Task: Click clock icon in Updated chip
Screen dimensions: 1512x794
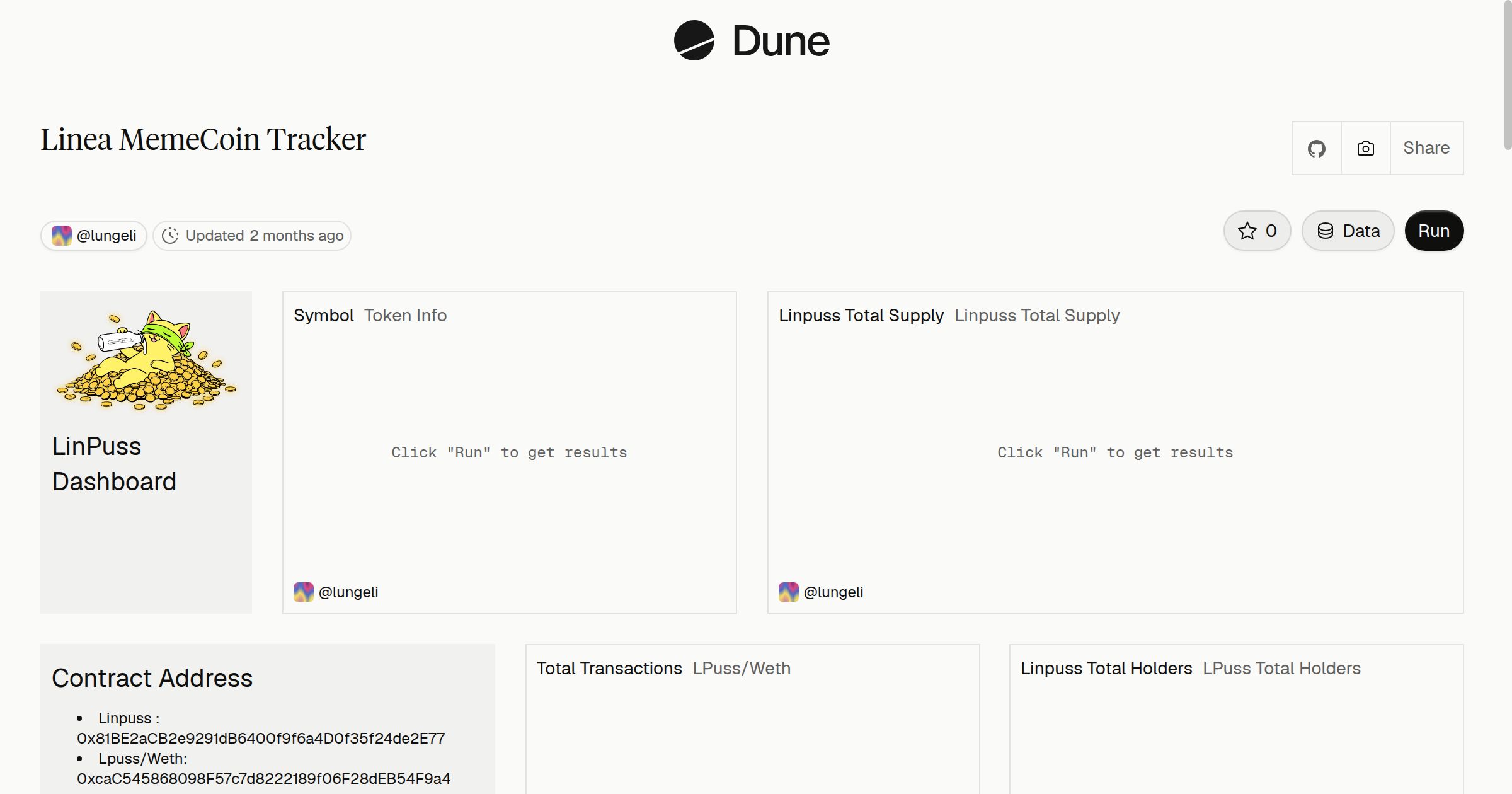Action: pyautogui.click(x=170, y=236)
